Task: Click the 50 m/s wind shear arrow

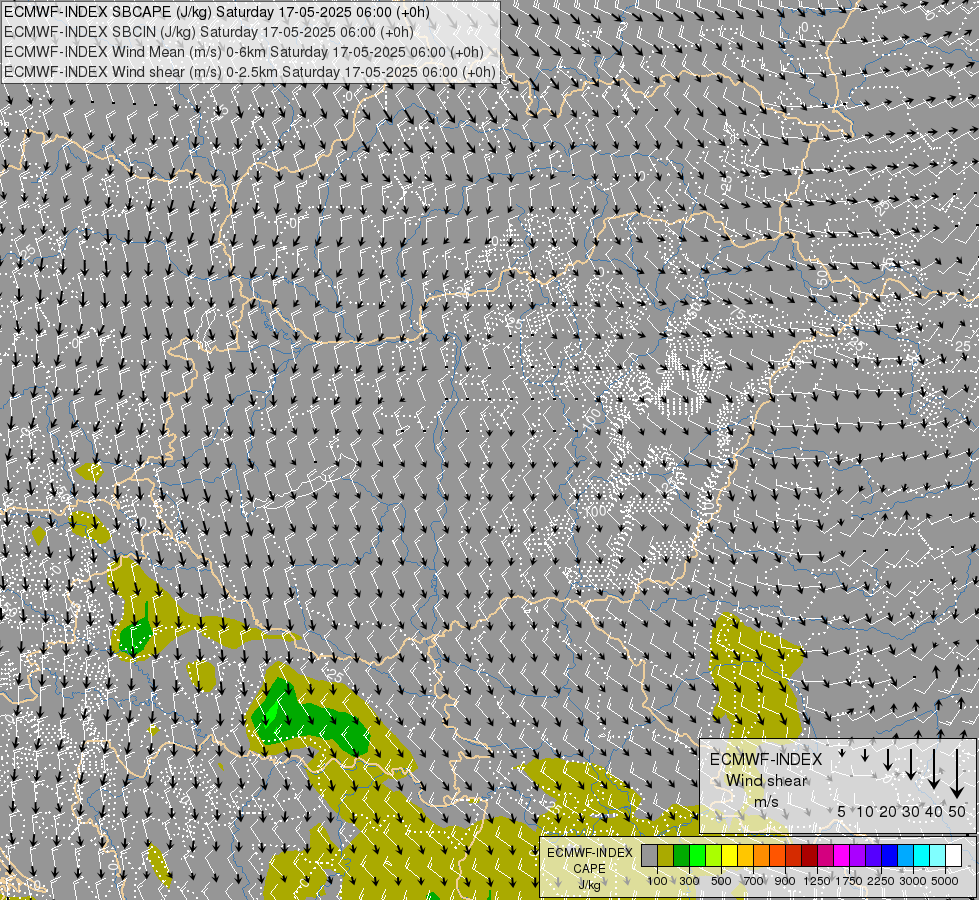Action: pyautogui.click(x=957, y=774)
